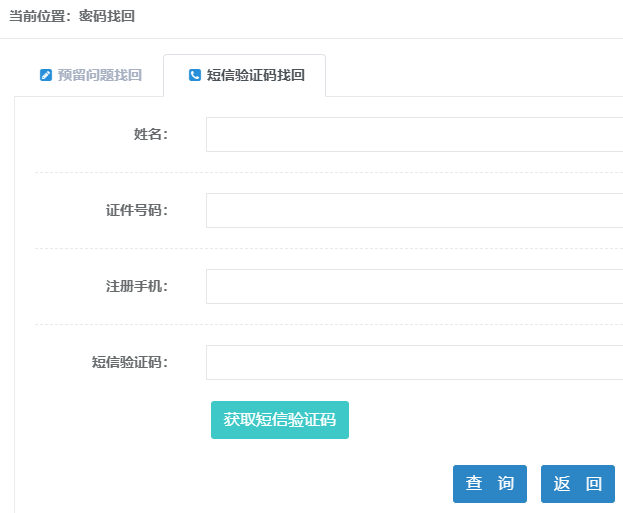The image size is (623, 513).
Task: Click the 姓名 field label
Action: (150, 134)
